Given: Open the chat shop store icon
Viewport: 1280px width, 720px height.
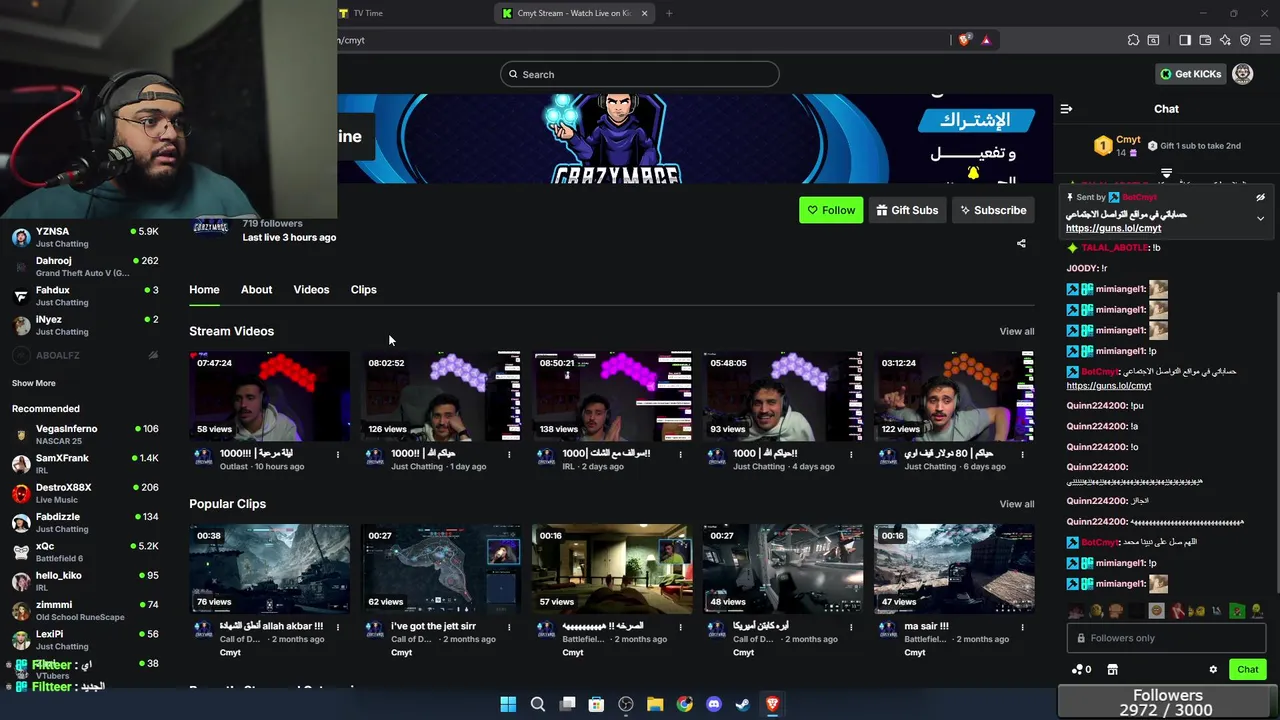Looking at the screenshot, I should click(1112, 670).
